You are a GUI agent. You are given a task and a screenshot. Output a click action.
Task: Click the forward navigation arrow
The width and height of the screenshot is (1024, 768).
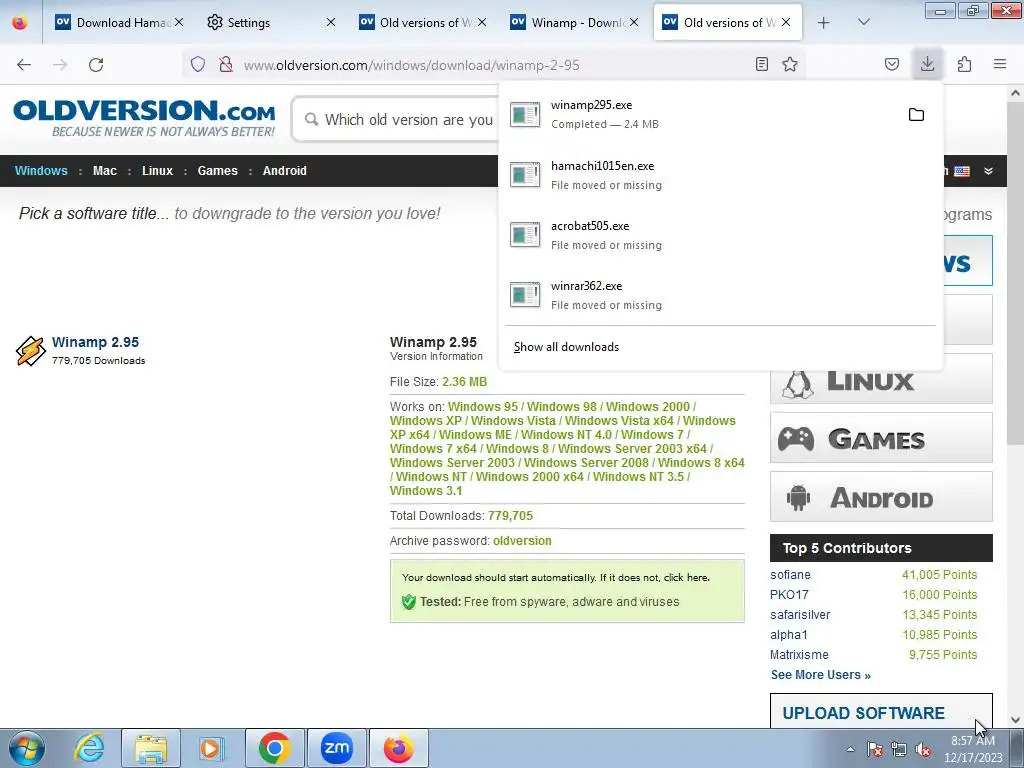tap(60, 65)
